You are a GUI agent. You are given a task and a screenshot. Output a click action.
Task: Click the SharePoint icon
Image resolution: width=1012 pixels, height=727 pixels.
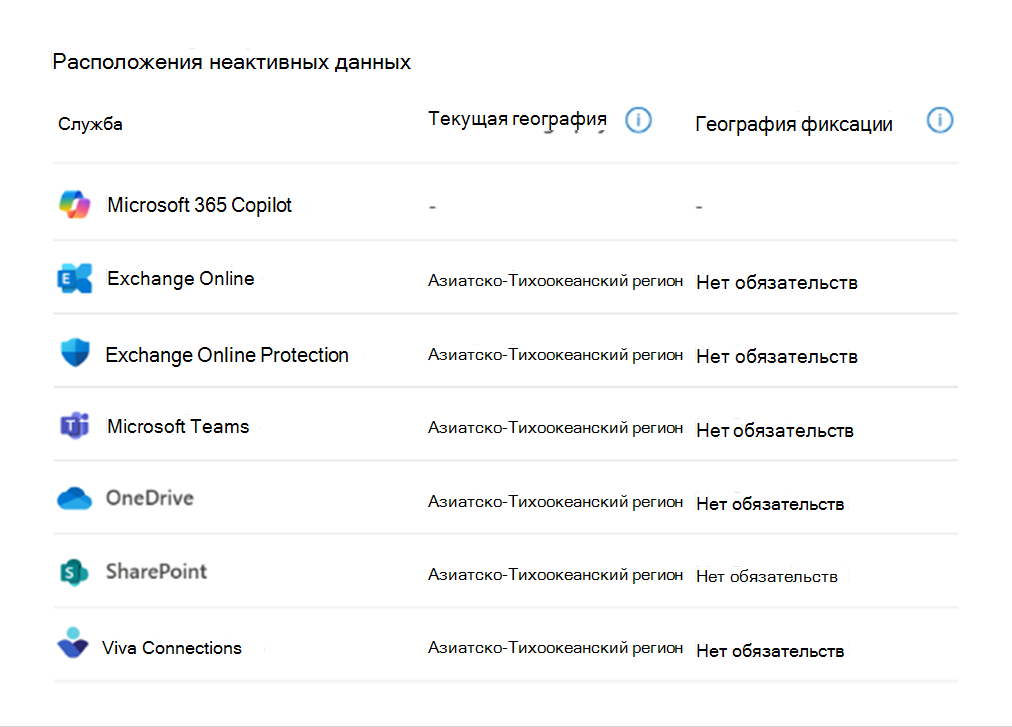pyautogui.click(x=74, y=572)
